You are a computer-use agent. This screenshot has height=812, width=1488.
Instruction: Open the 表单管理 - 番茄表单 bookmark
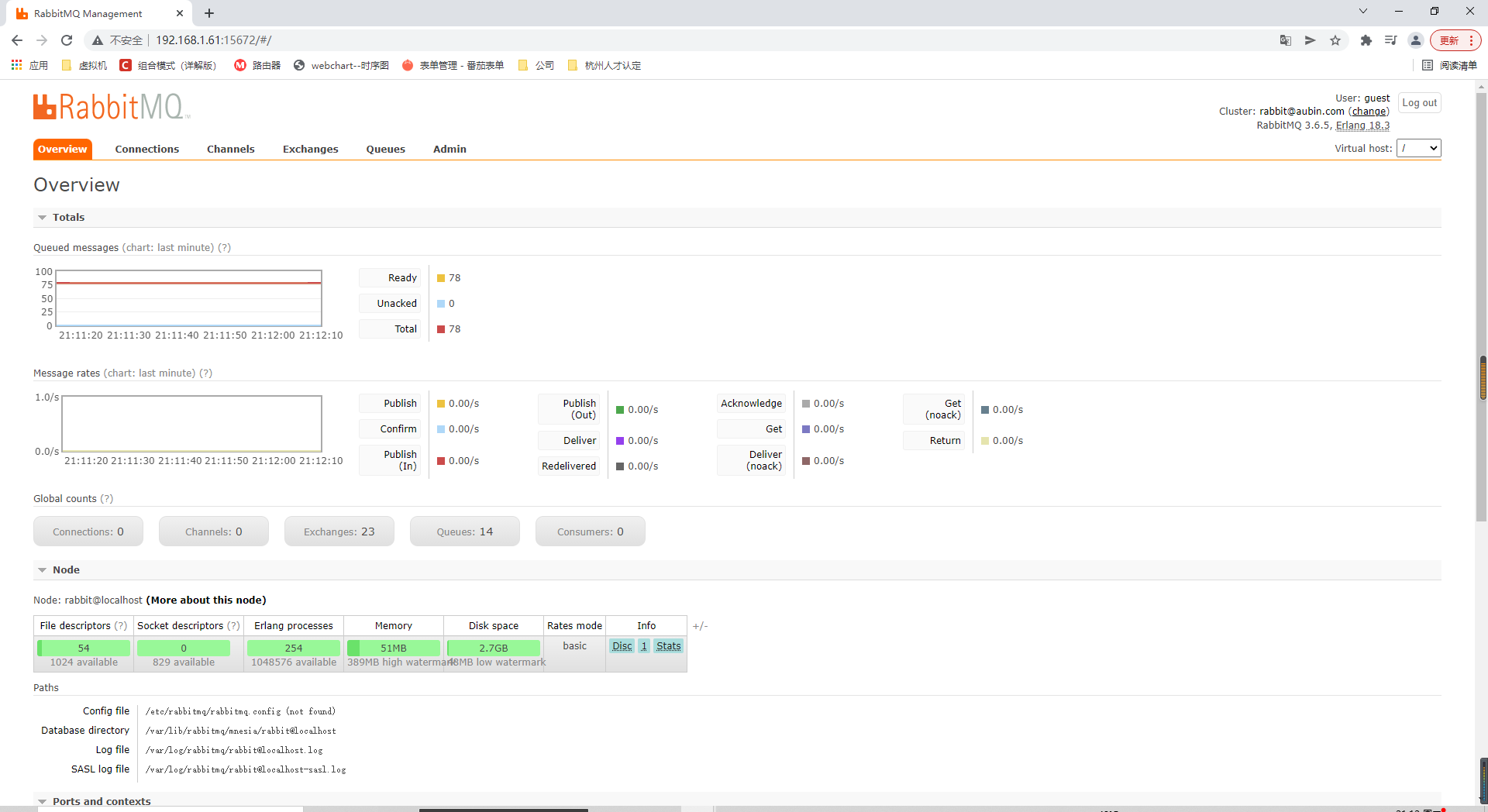(x=453, y=65)
